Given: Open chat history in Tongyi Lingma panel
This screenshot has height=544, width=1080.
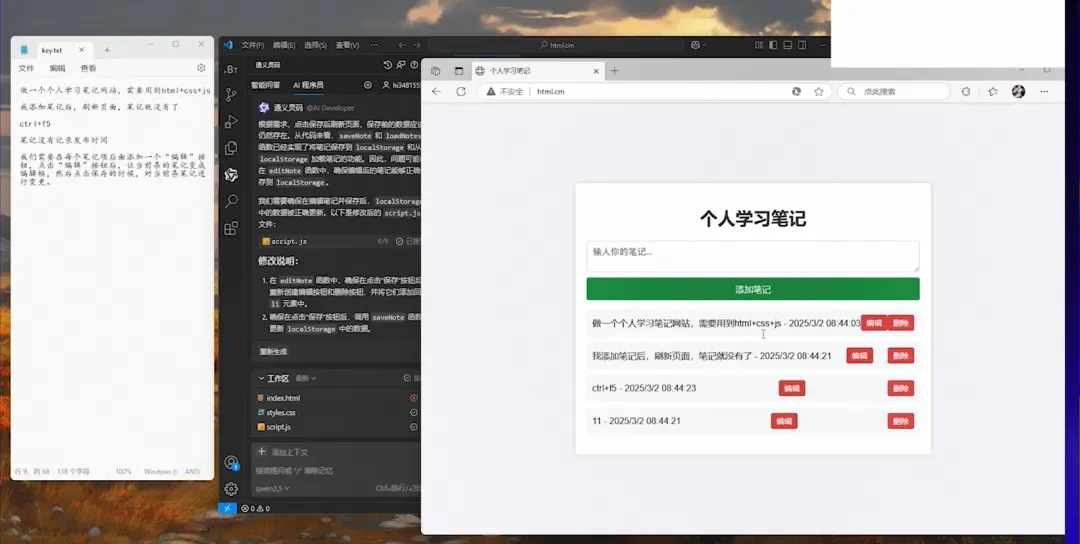Looking at the screenshot, I should (x=388, y=65).
